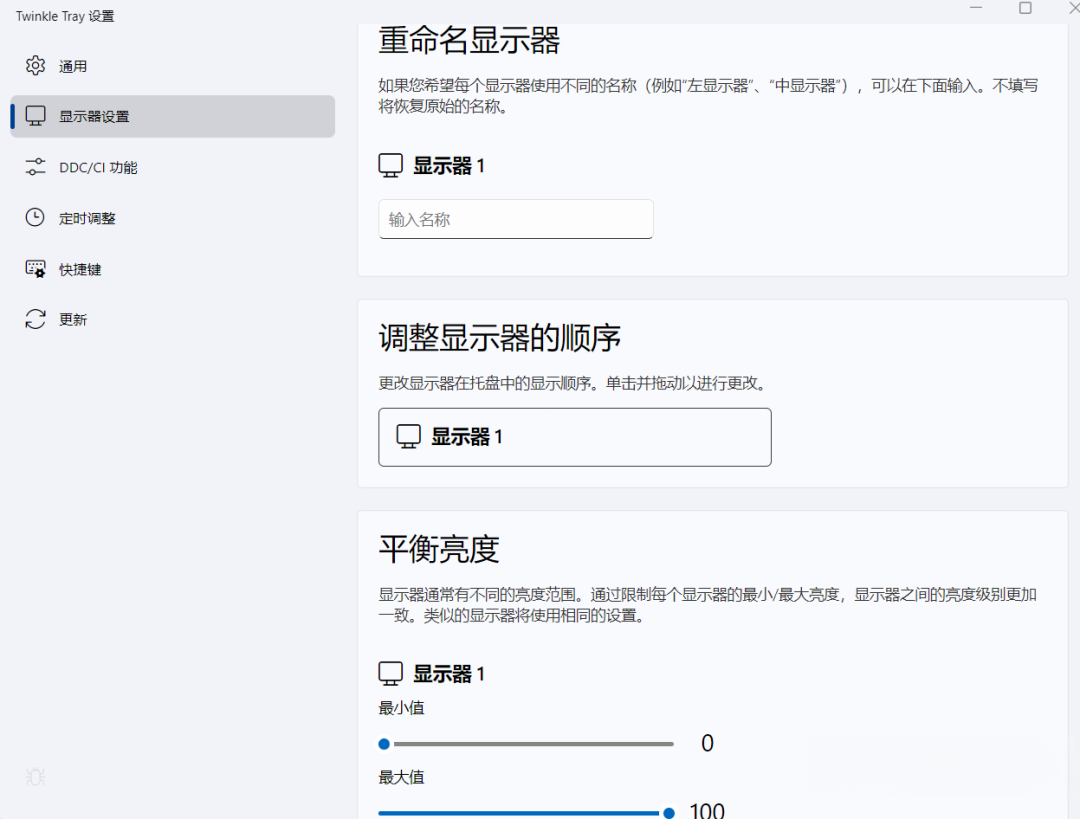Click the clock icon beside 定时调整
Viewport: 1080px width, 819px height.
(35, 218)
